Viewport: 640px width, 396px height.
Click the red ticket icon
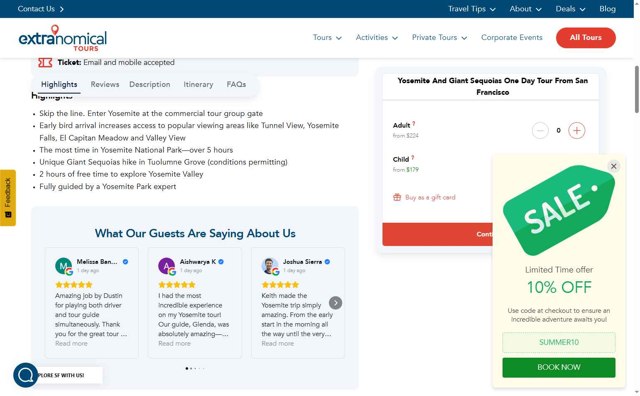point(45,62)
